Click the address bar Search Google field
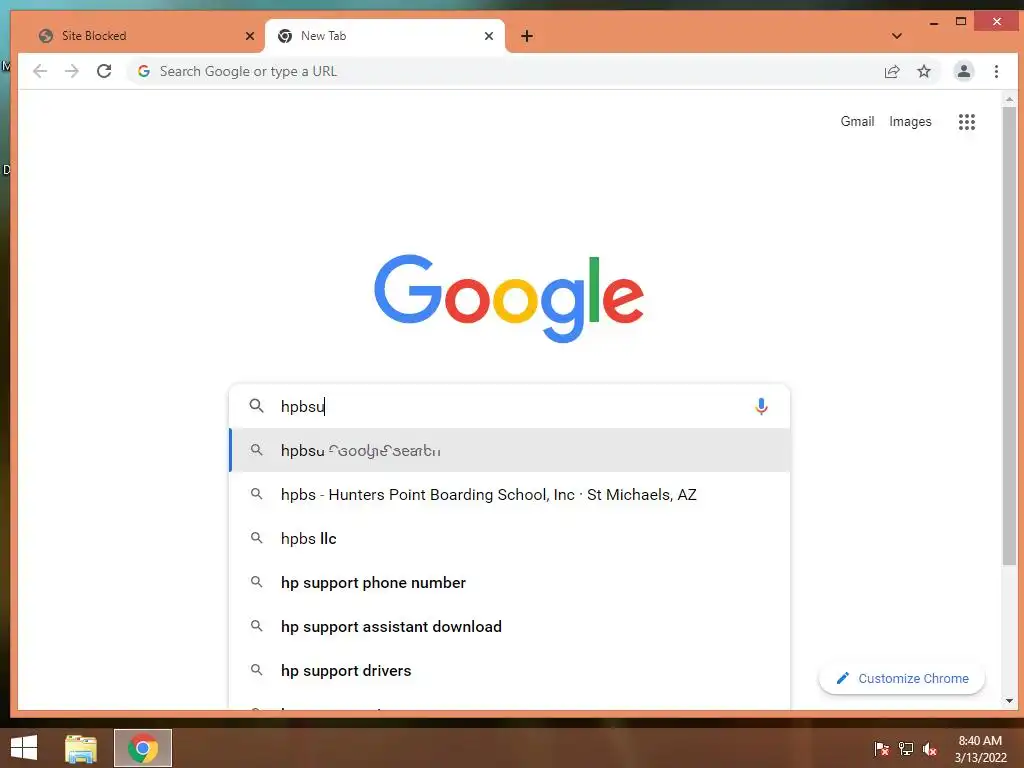 (x=509, y=71)
